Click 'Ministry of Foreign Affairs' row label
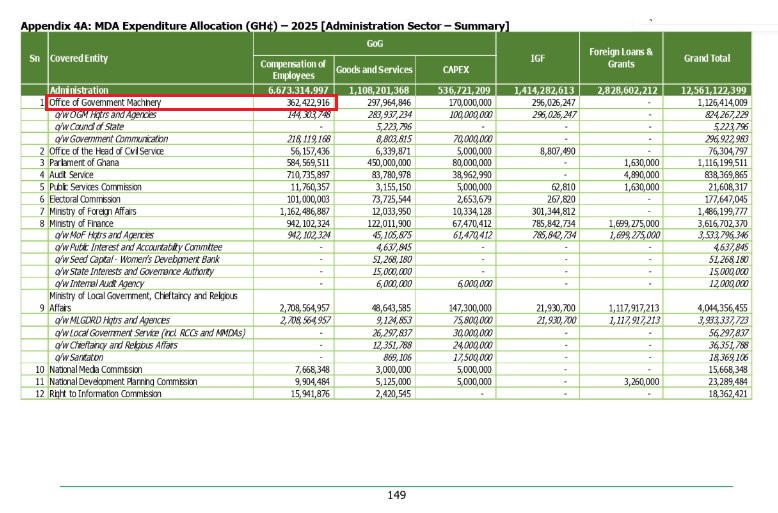Viewport: 778px width, 513px height. pos(93,211)
